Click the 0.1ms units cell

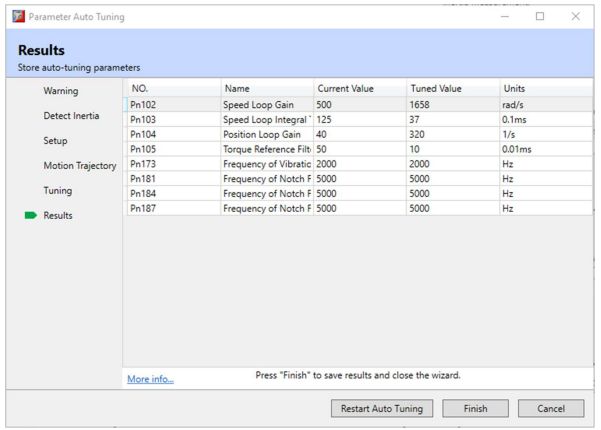[x=546, y=120]
